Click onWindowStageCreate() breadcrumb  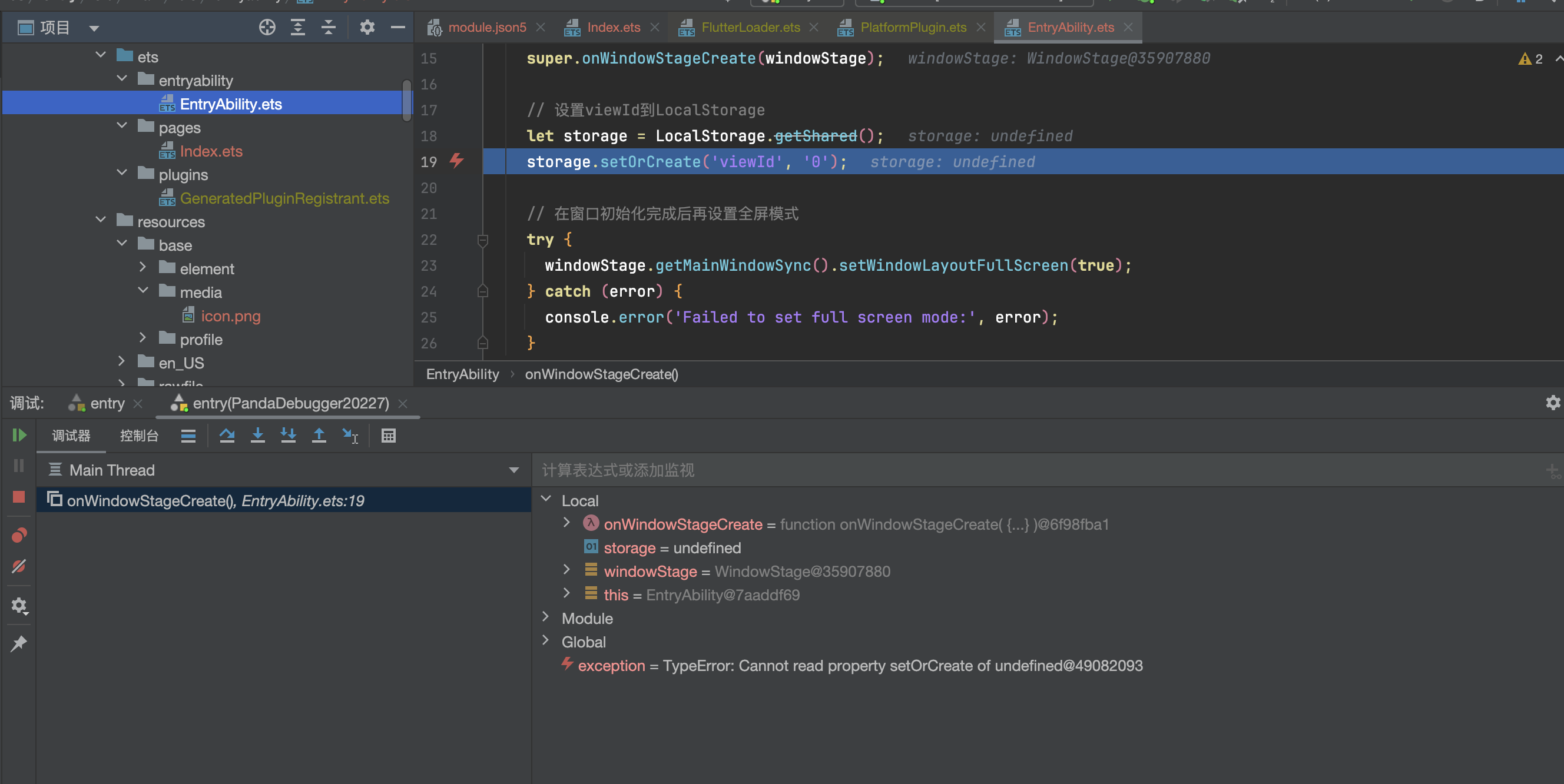pos(601,374)
